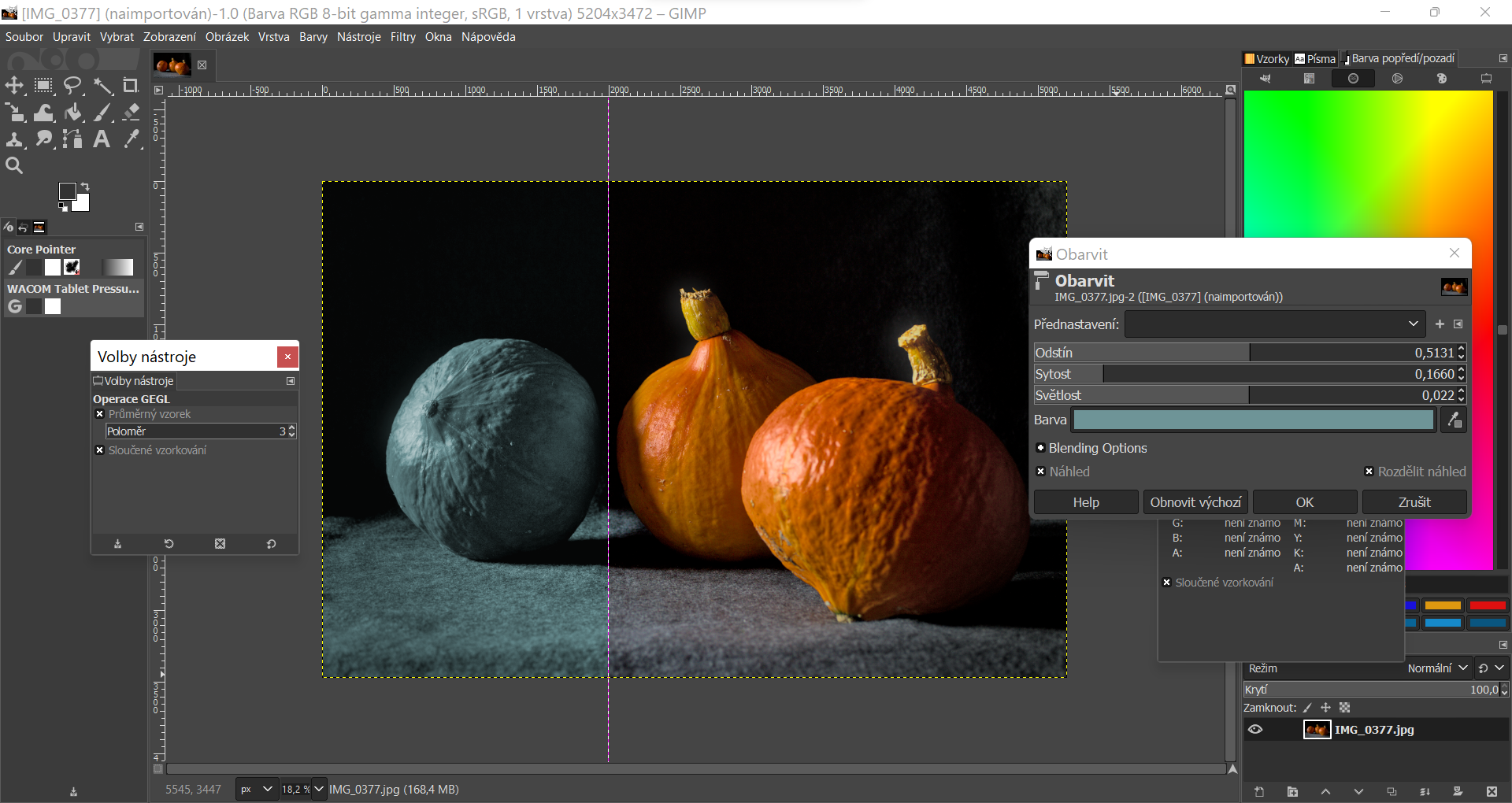Open the px units dropdown in status bar

[257, 789]
